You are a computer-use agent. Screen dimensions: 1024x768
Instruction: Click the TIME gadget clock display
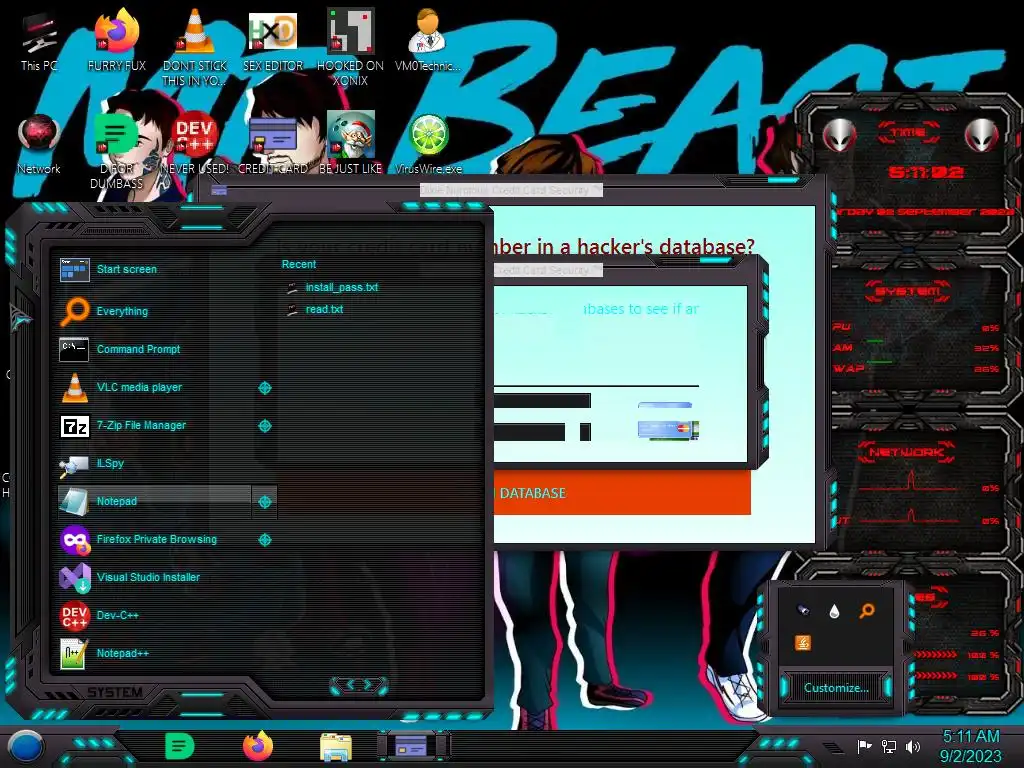click(926, 172)
